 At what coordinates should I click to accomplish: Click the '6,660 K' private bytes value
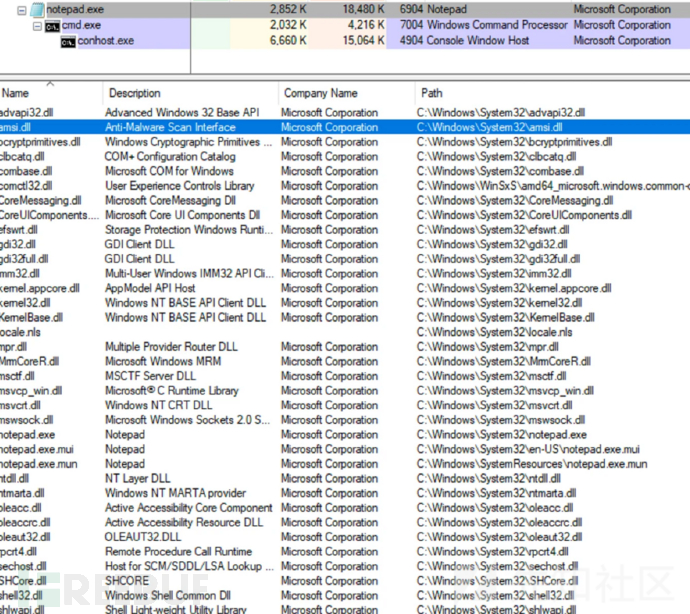pyautogui.click(x=288, y=40)
